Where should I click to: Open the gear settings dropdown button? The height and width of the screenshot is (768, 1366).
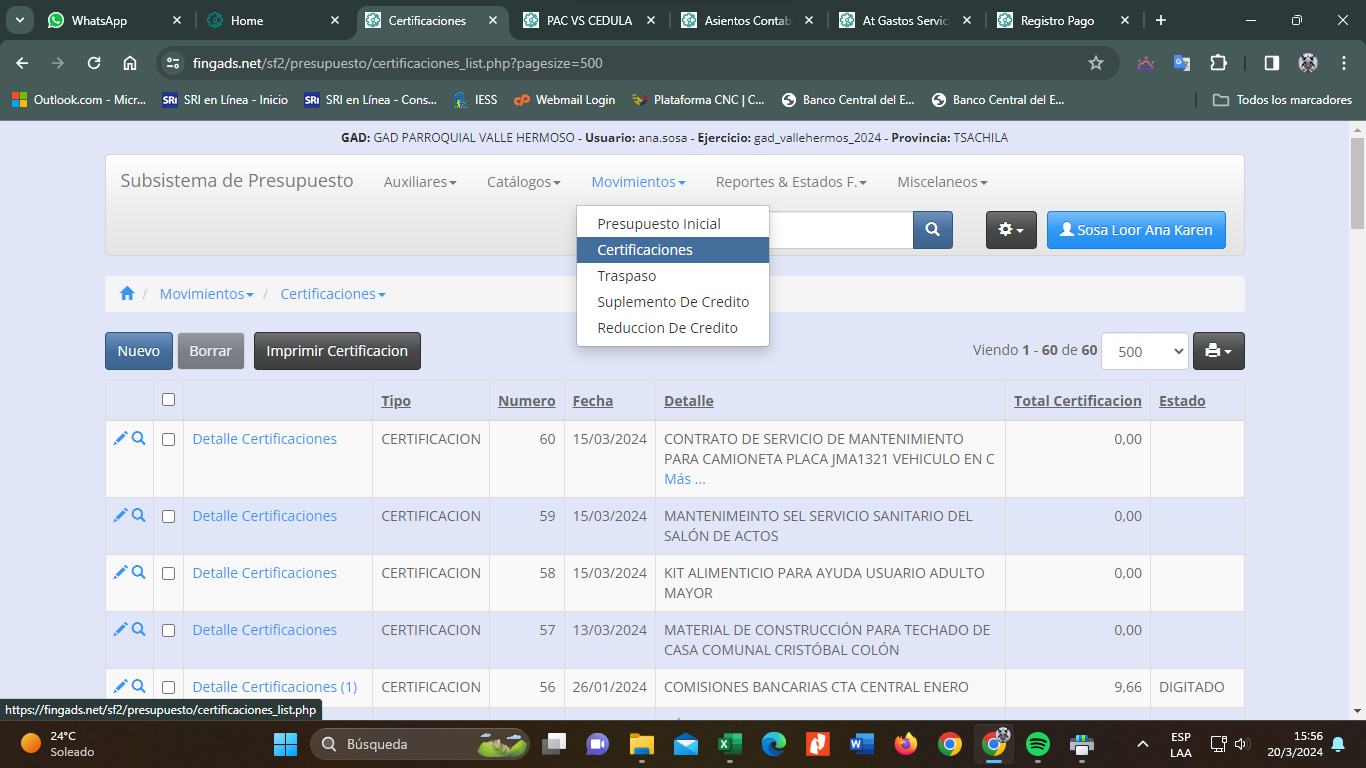[1011, 230]
